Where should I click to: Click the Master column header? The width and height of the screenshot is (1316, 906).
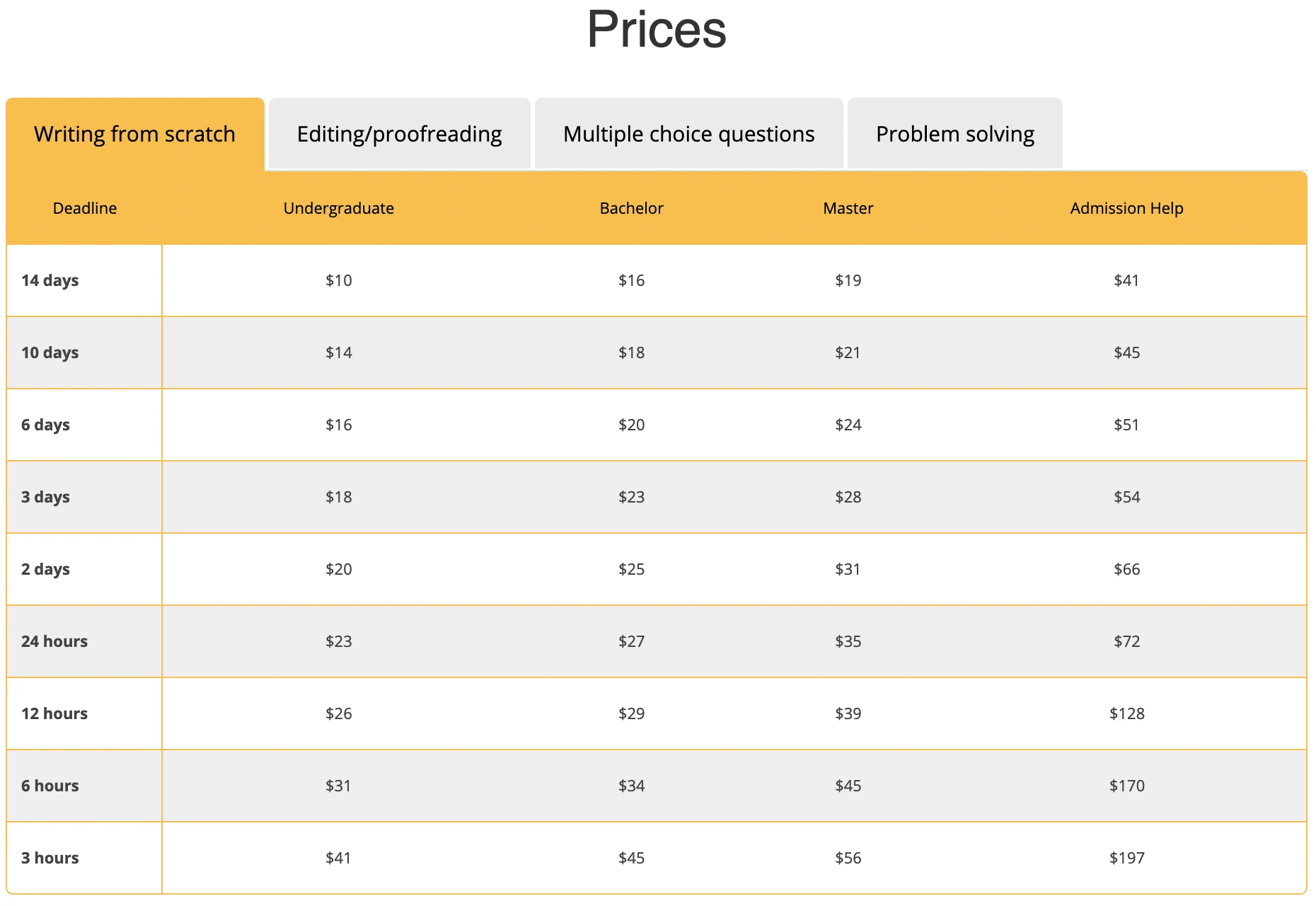[848, 208]
